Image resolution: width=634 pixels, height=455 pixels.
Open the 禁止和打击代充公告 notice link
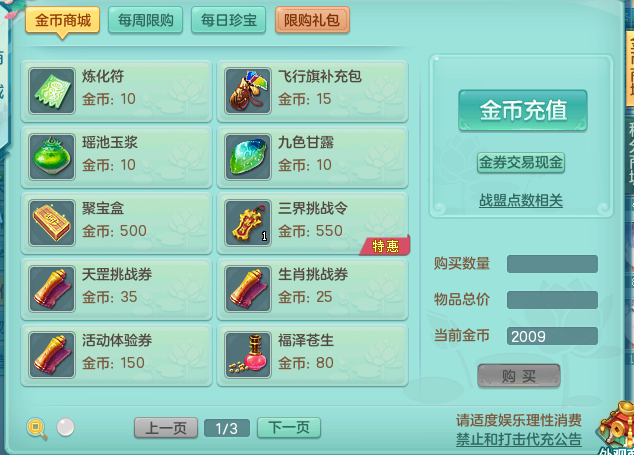coord(519,439)
